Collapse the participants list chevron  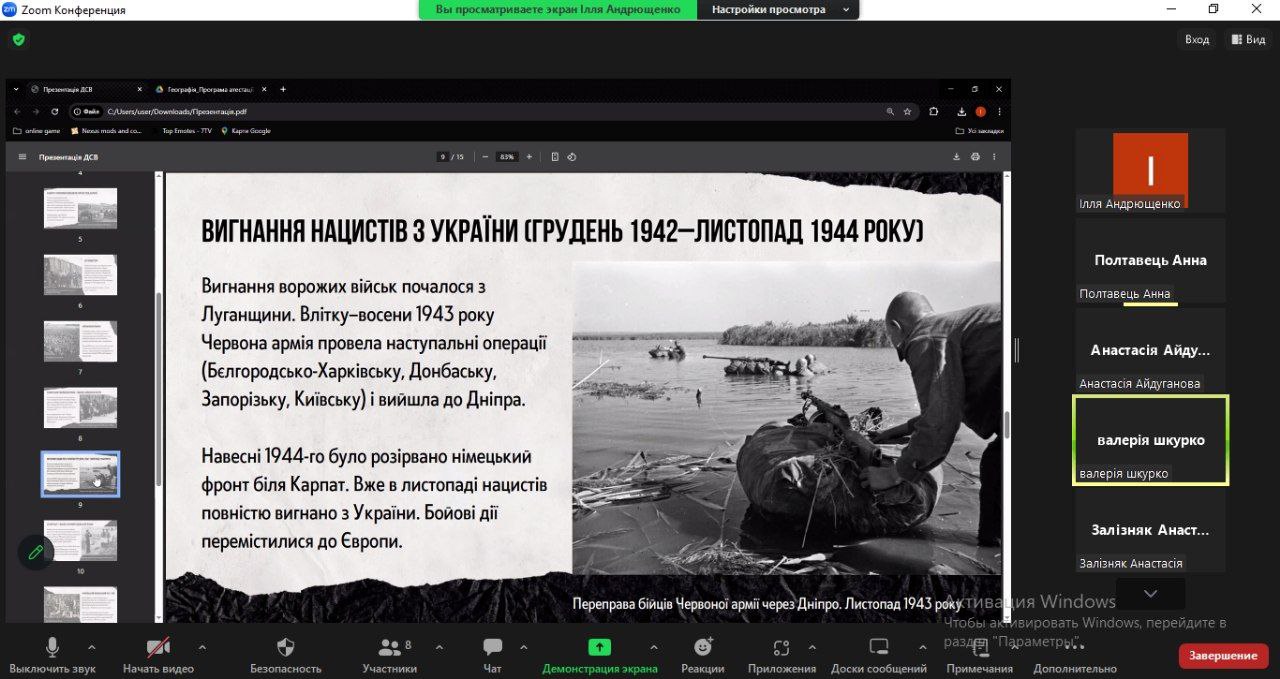1150,593
